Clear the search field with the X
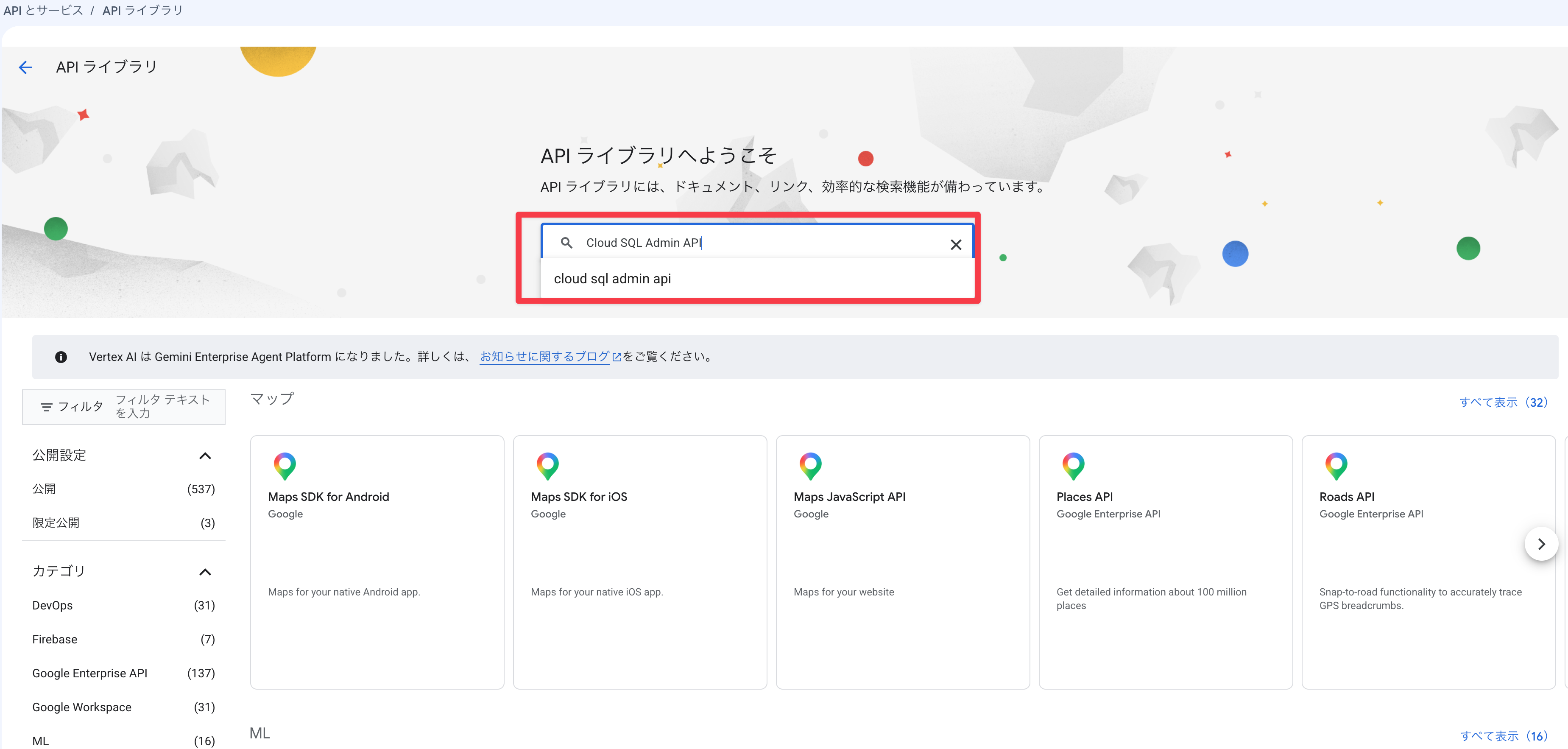 click(956, 245)
